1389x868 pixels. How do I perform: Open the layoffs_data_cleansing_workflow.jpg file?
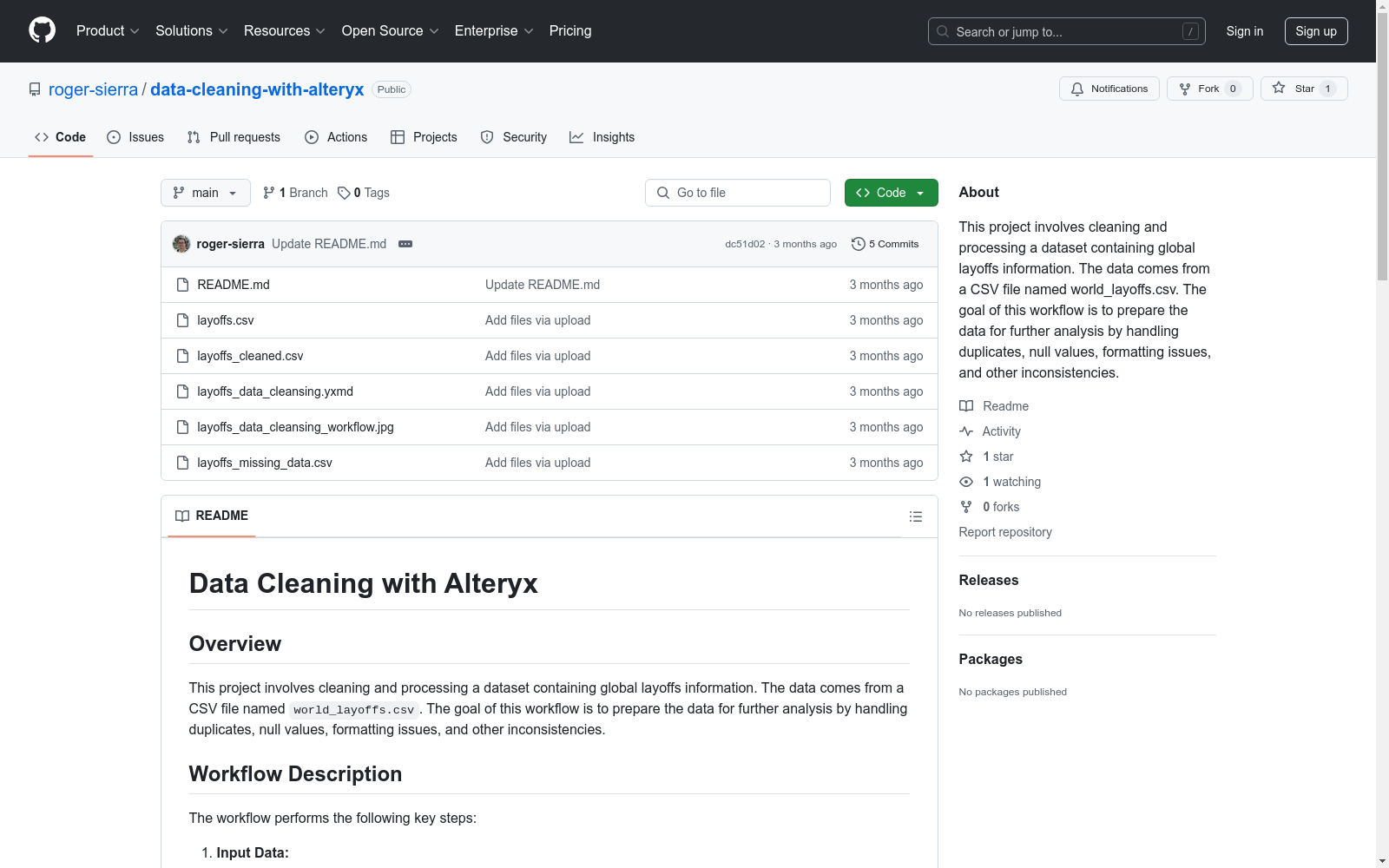pos(295,427)
